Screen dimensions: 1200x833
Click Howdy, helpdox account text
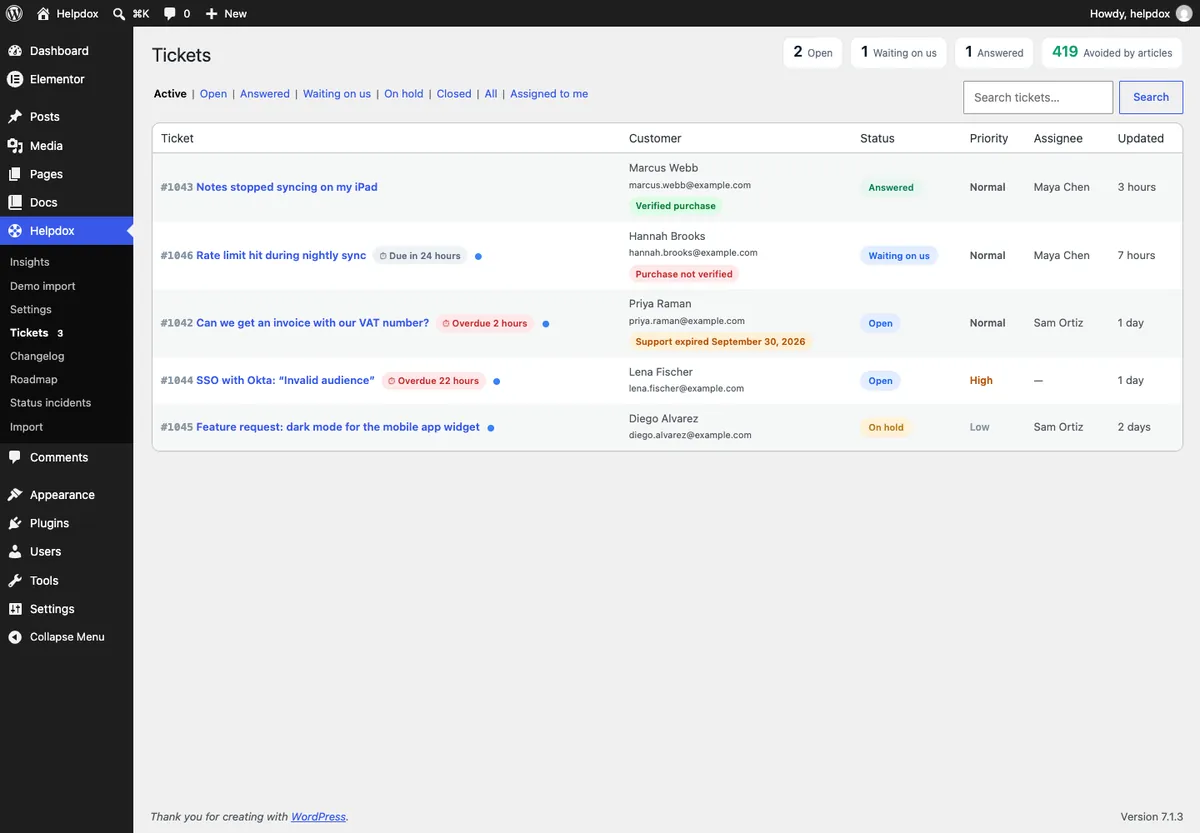click(x=1130, y=14)
